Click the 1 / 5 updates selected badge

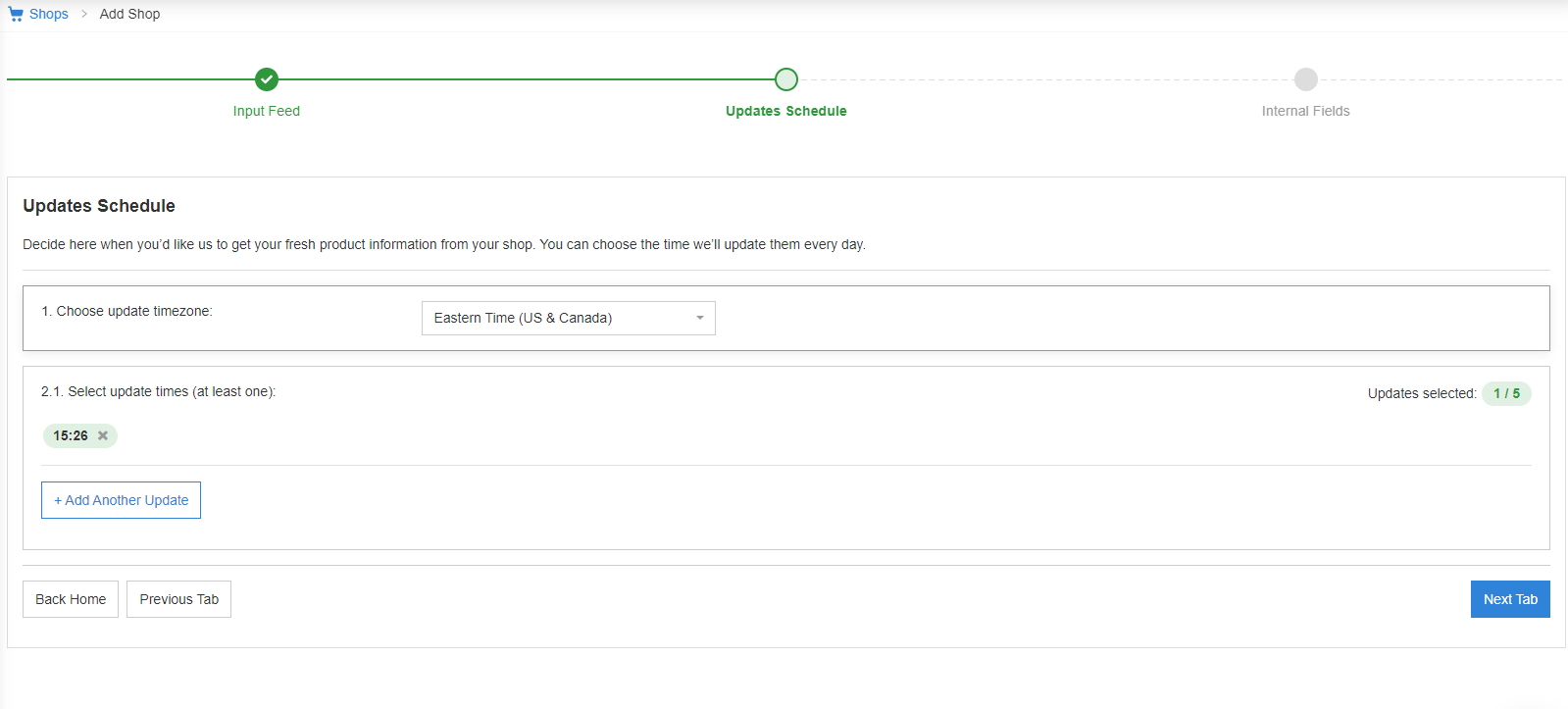[x=1506, y=393]
